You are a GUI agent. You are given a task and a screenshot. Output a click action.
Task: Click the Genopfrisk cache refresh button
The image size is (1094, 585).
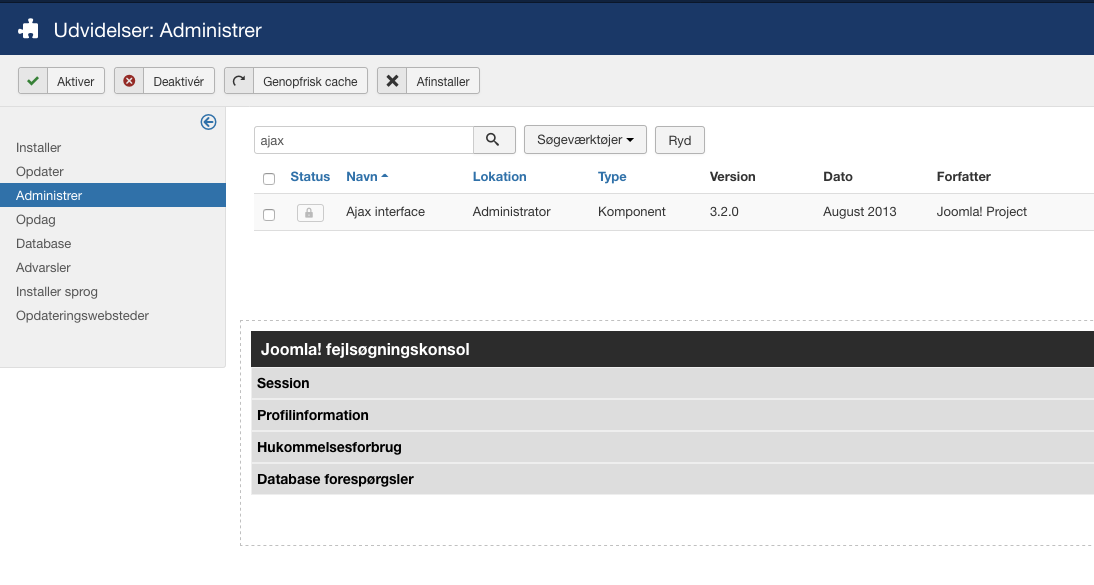click(x=296, y=81)
